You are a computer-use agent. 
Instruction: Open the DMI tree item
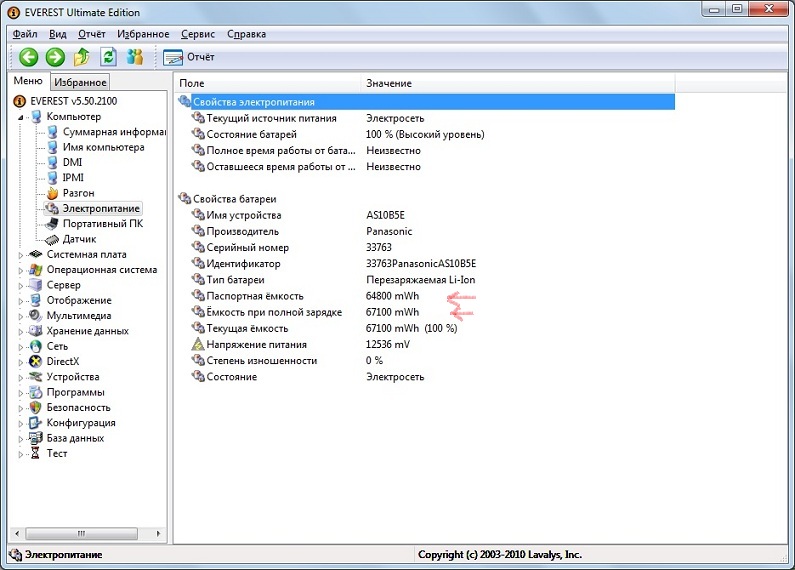[72, 162]
